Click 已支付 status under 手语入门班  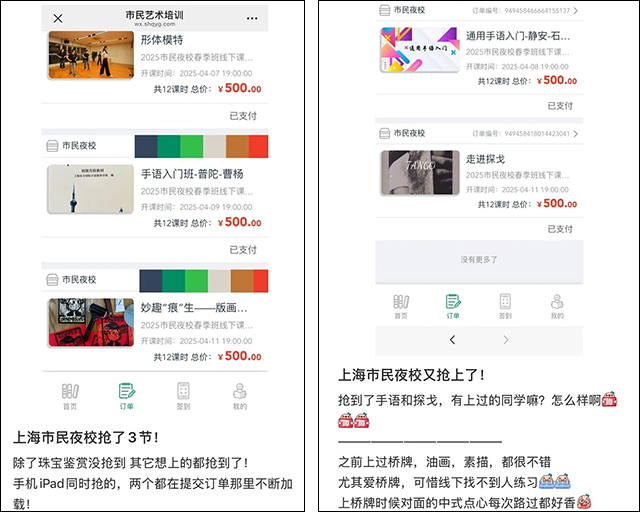point(243,250)
